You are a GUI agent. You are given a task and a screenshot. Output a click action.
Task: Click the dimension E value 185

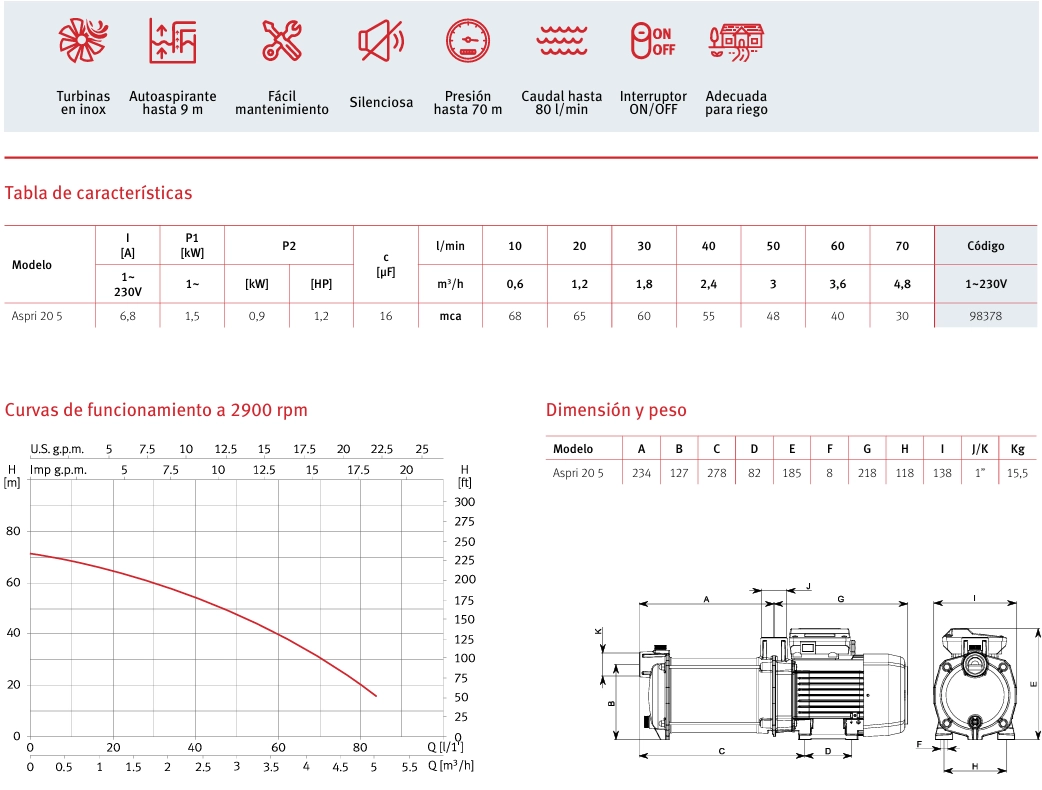(x=791, y=473)
